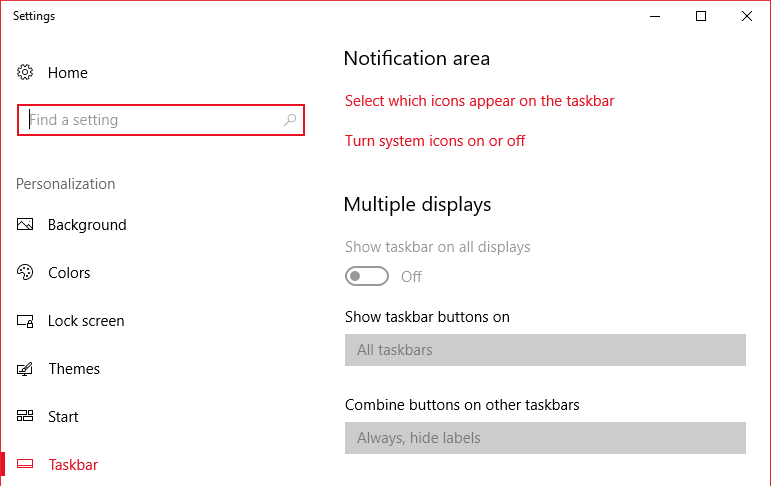
Task: Click the Taskbar icon in sidebar
Action: coord(25,464)
